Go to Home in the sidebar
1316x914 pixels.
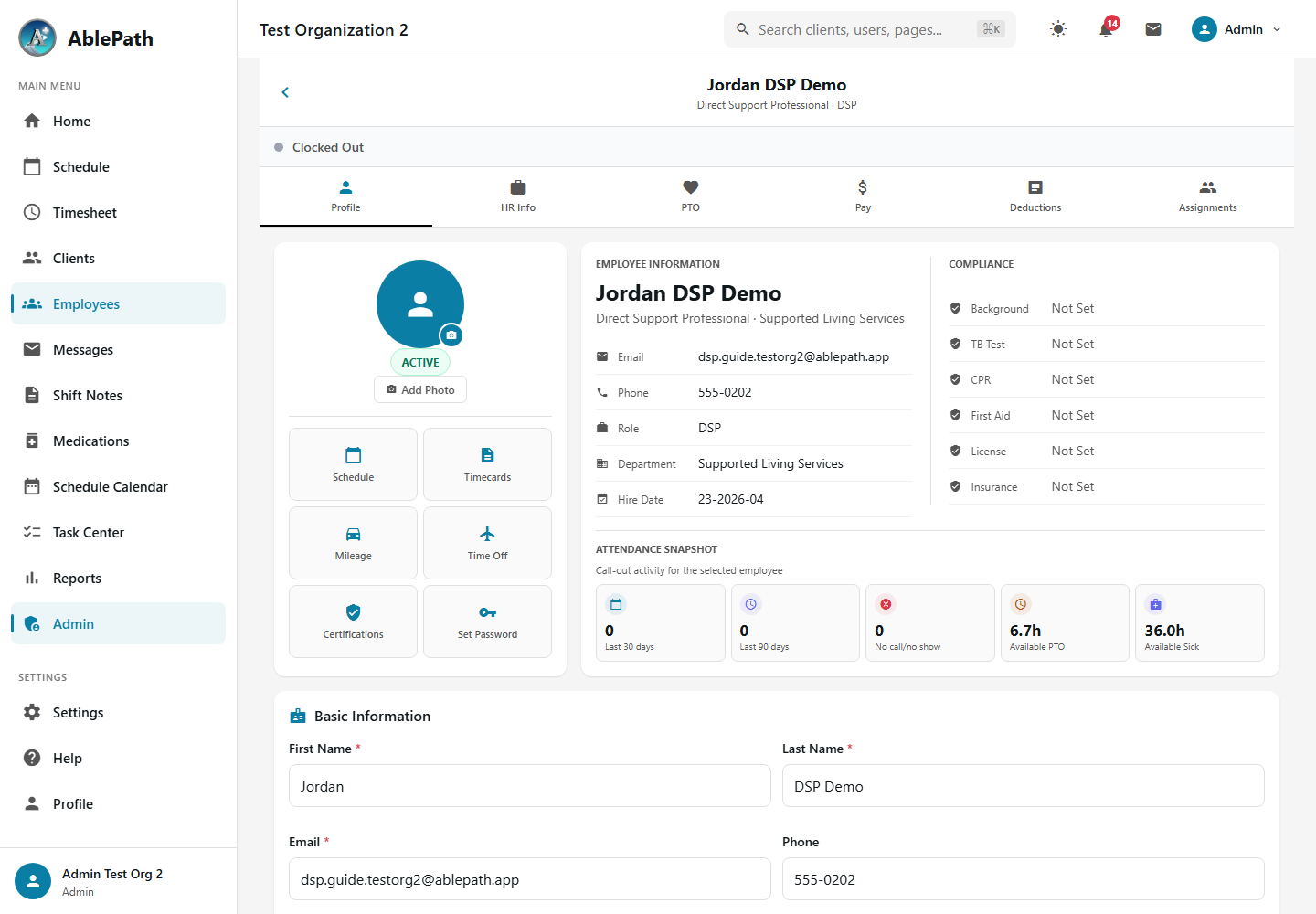click(x=118, y=121)
